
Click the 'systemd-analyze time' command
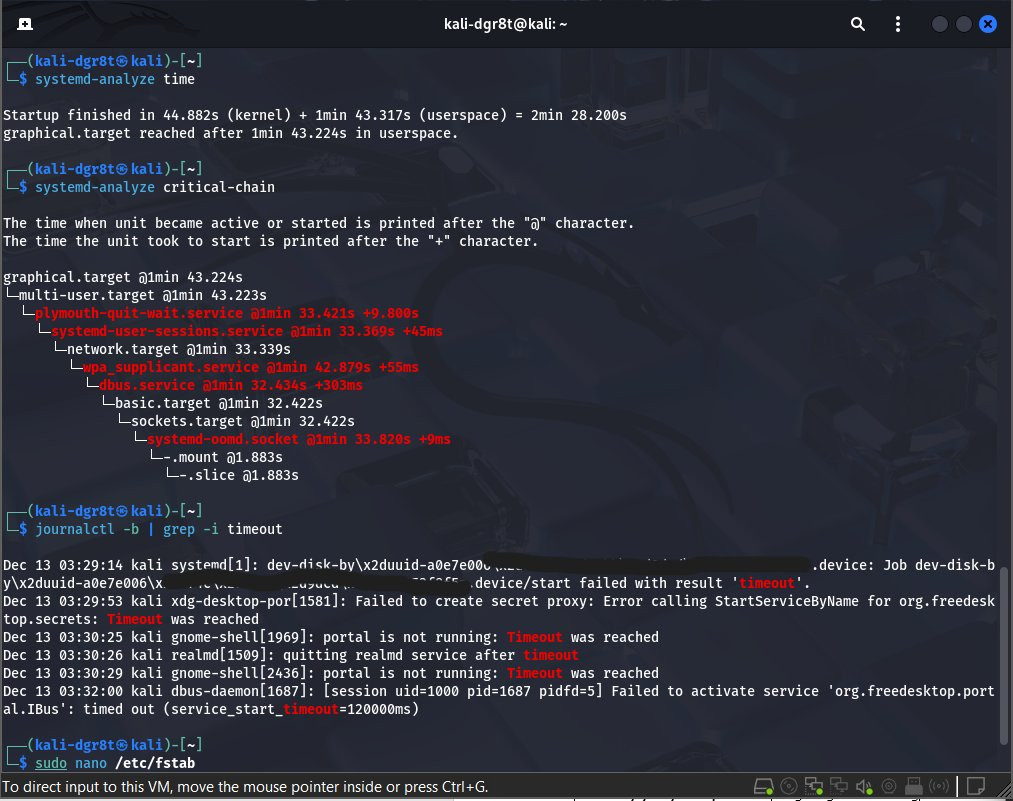(x=114, y=79)
